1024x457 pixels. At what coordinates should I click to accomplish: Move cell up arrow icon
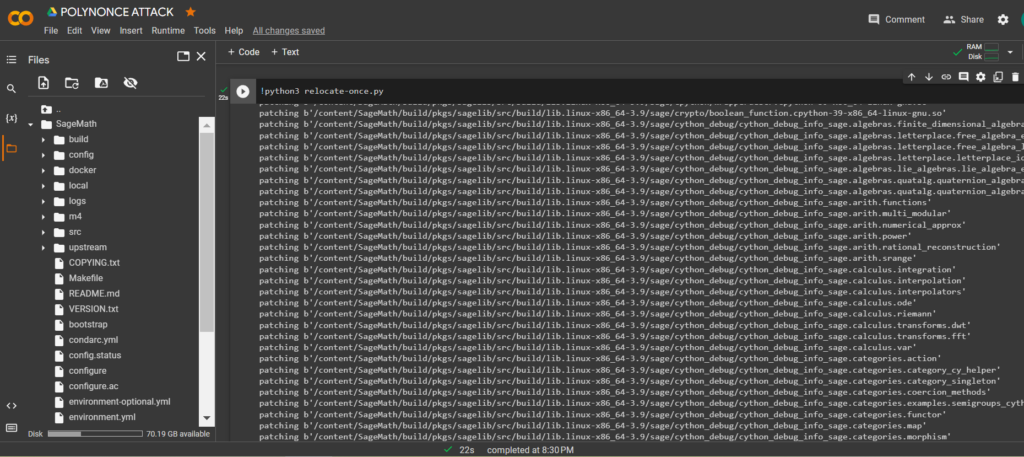(912, 77)
